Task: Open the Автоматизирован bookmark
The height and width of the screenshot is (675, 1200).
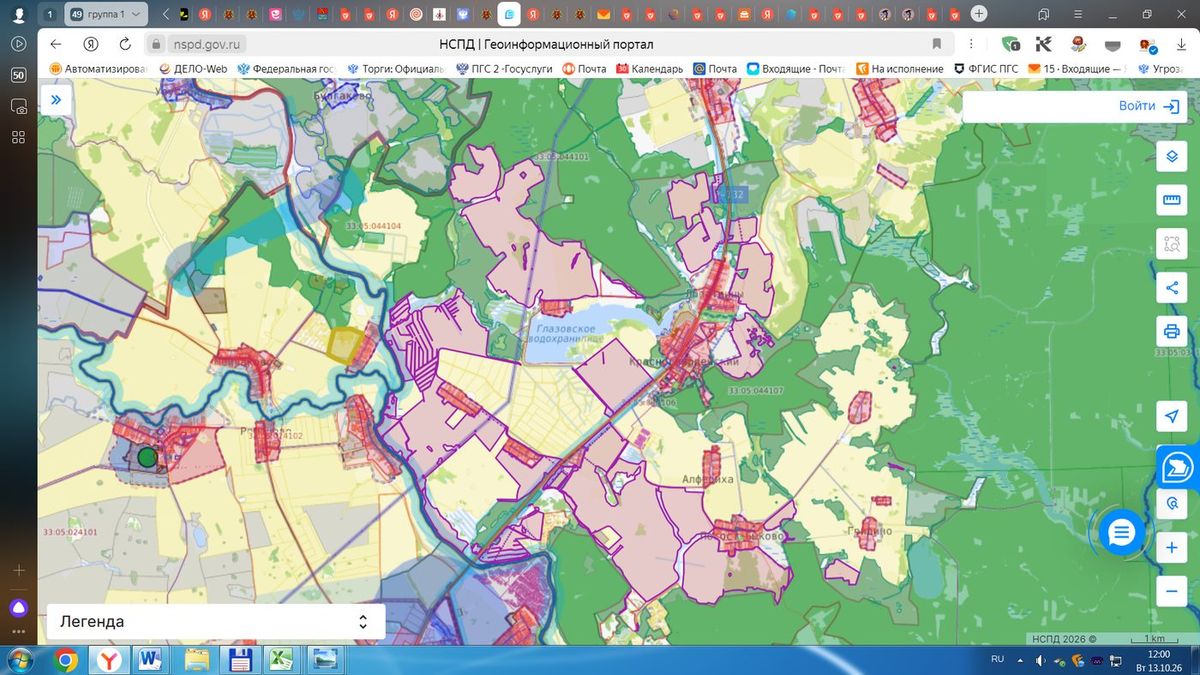Action: click(98, 69)
